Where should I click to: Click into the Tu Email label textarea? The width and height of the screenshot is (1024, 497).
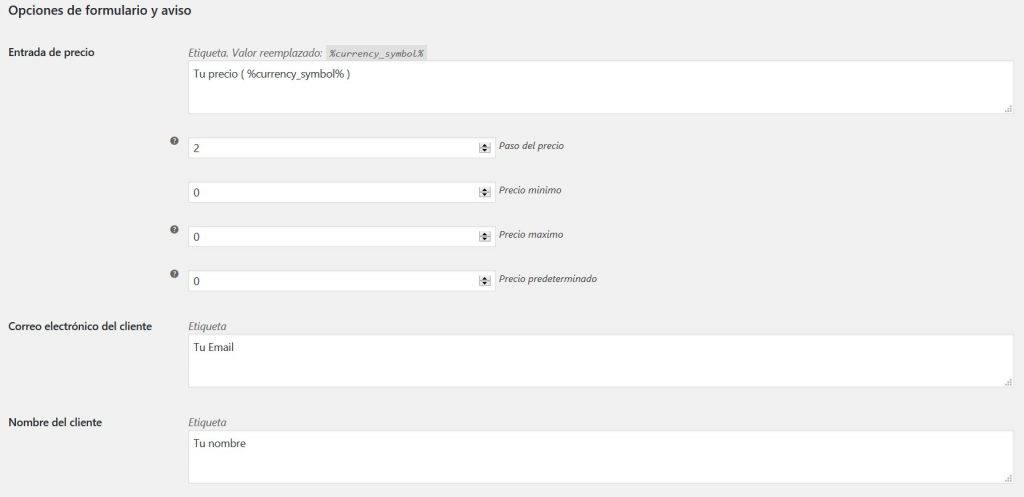point(600,361)
